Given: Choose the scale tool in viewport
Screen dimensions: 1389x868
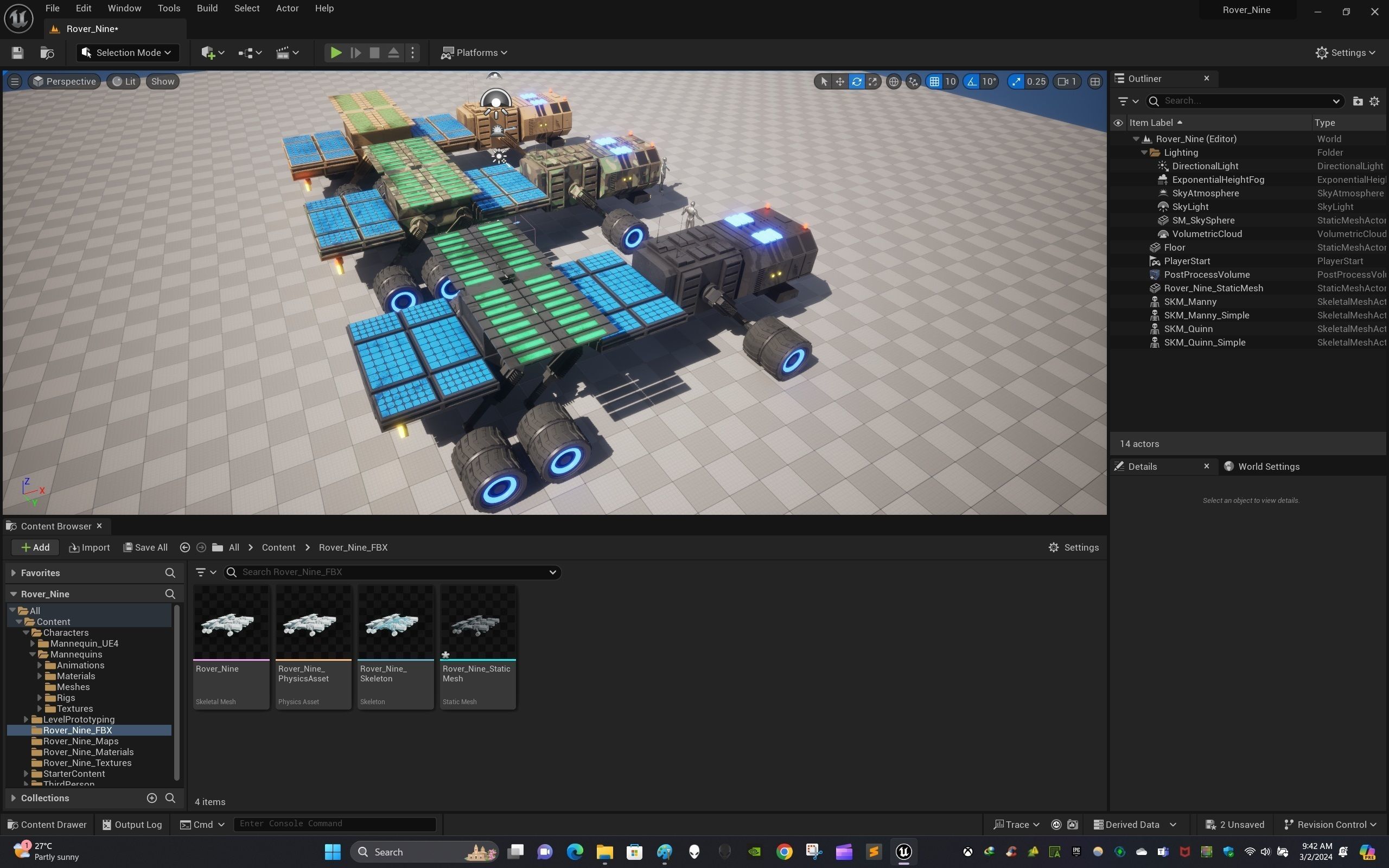Looking at the screenshot, I should pyautogui.click(x=872, y=81).
